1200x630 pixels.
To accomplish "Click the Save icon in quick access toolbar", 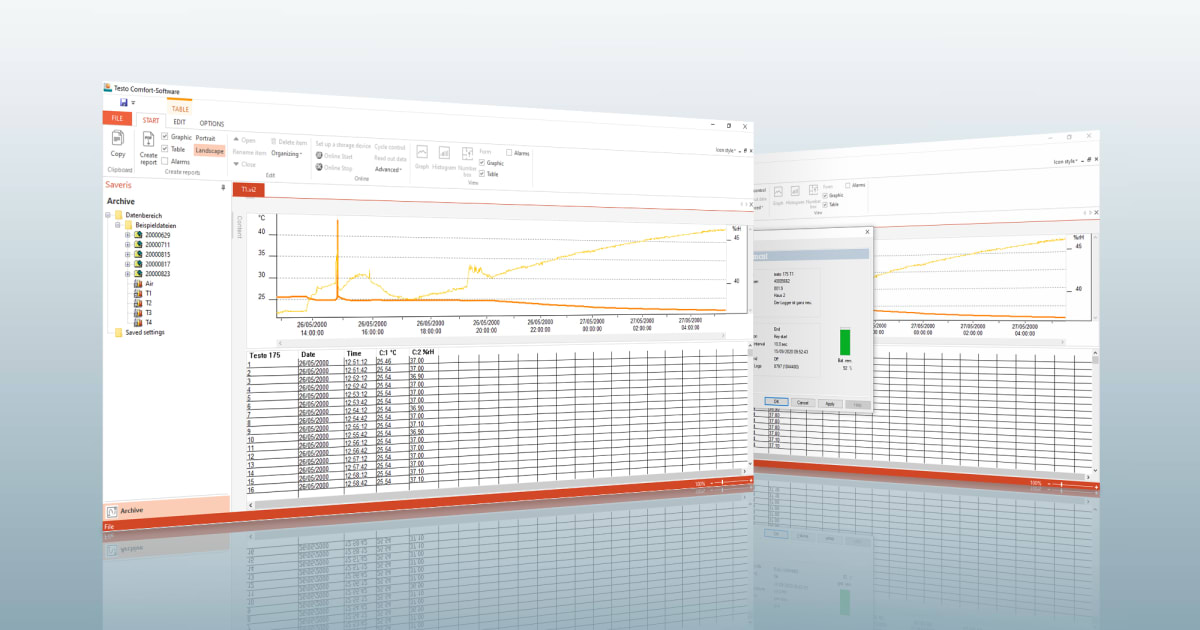I will pyautogui.click(x=123, y=103).
